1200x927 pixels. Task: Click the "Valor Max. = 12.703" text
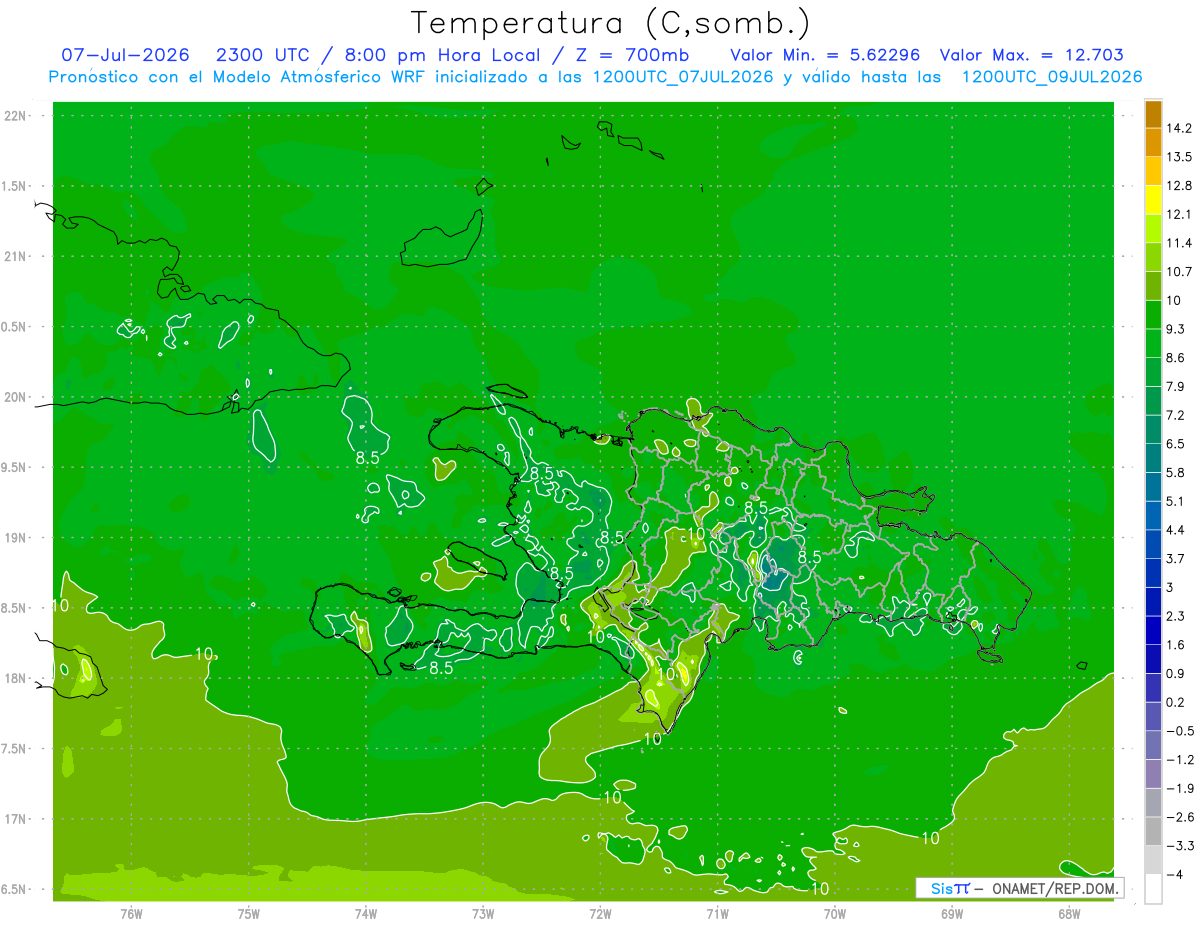(1032, 55)
